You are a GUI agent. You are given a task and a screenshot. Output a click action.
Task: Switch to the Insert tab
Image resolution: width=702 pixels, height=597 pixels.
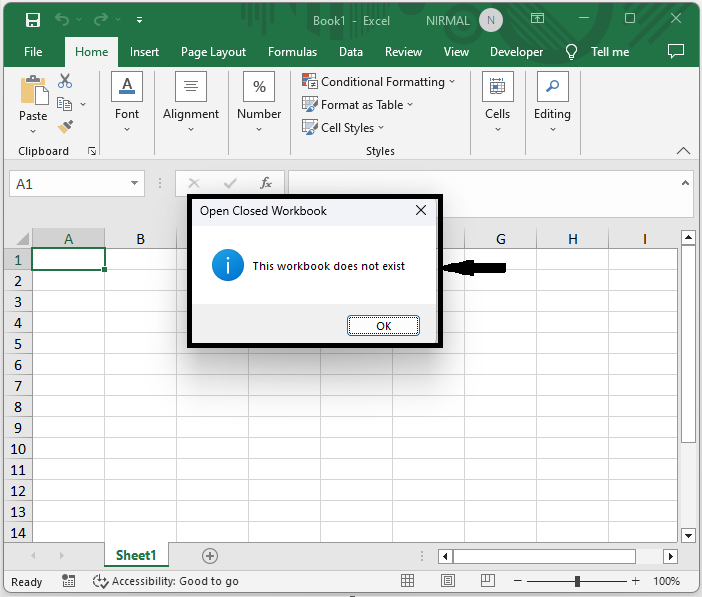pyautogui.click(x=144, y=52)
